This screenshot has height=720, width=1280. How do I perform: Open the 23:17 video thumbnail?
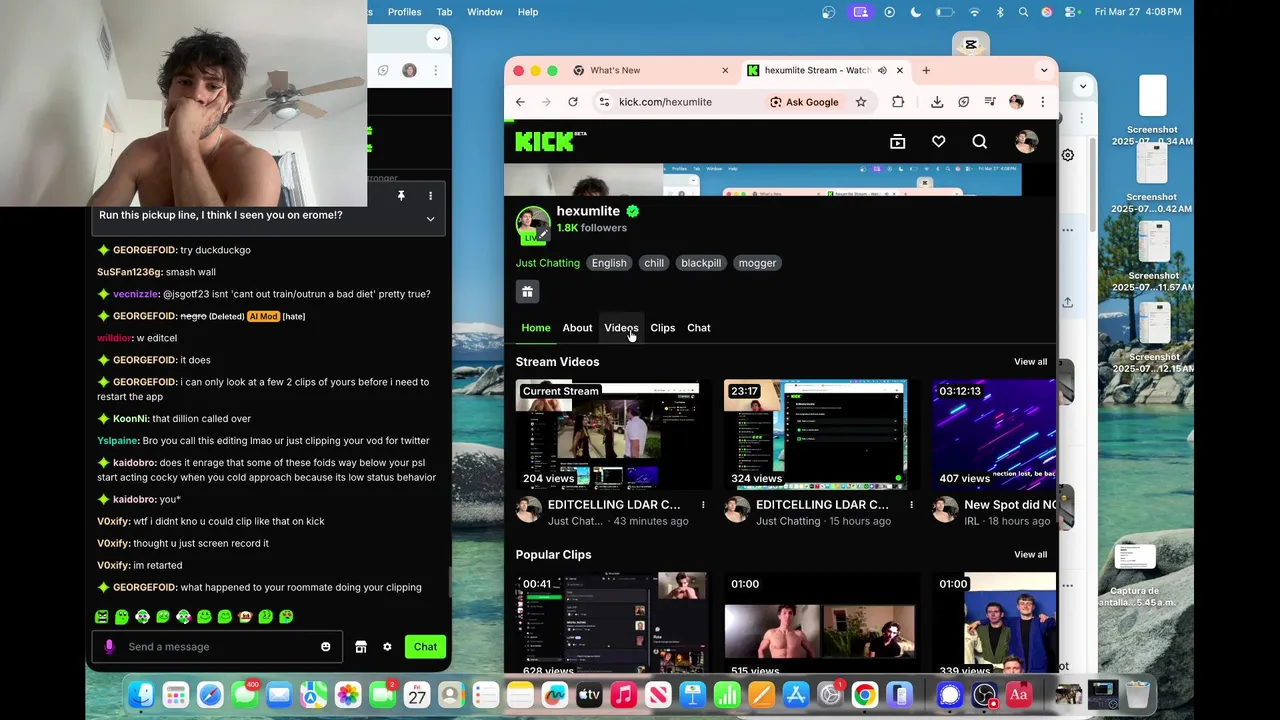pos(819,434)
